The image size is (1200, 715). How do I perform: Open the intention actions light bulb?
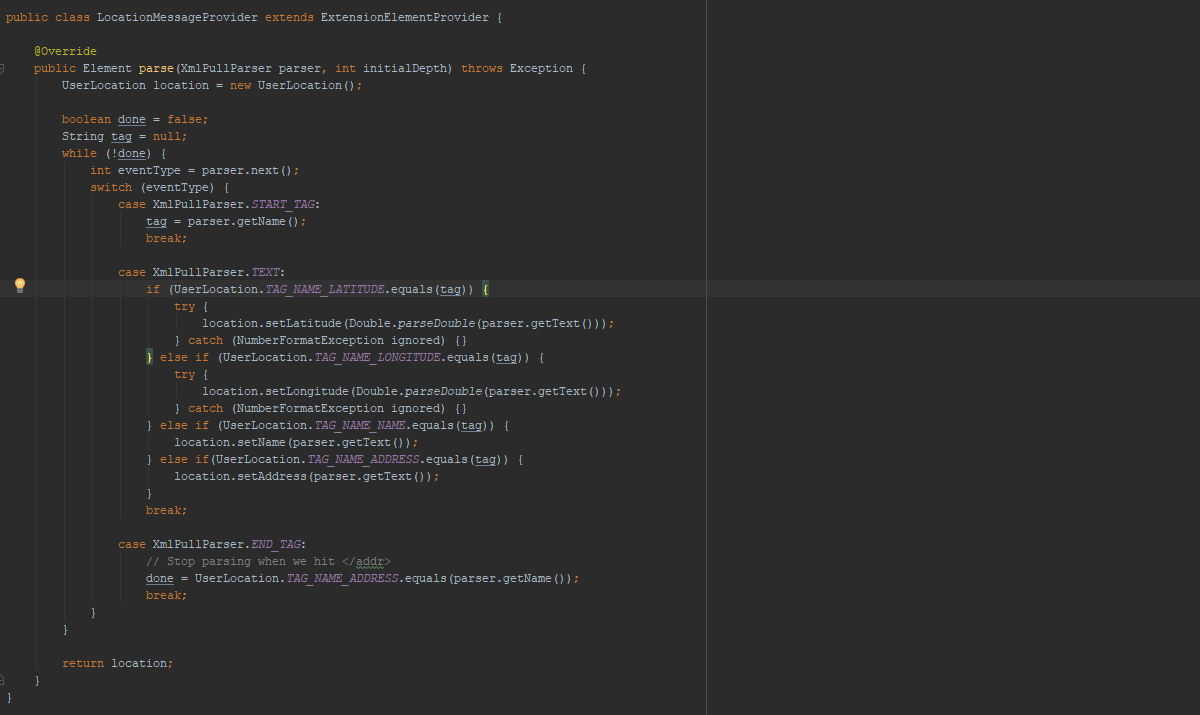pos(19,285)
